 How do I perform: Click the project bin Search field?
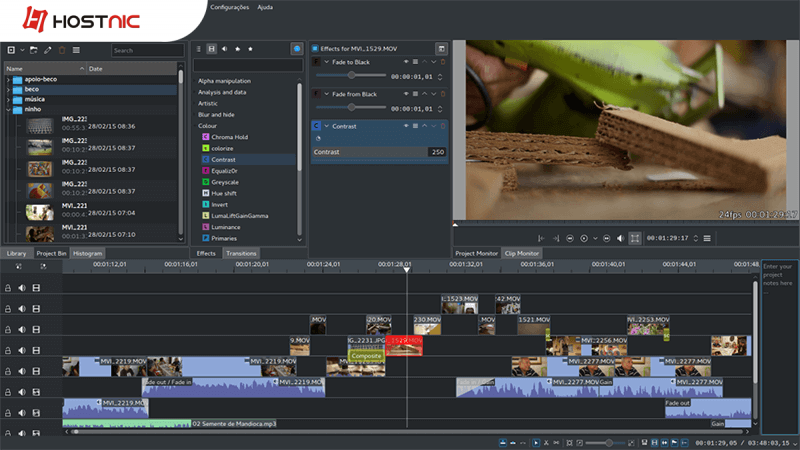coord(147,50)
